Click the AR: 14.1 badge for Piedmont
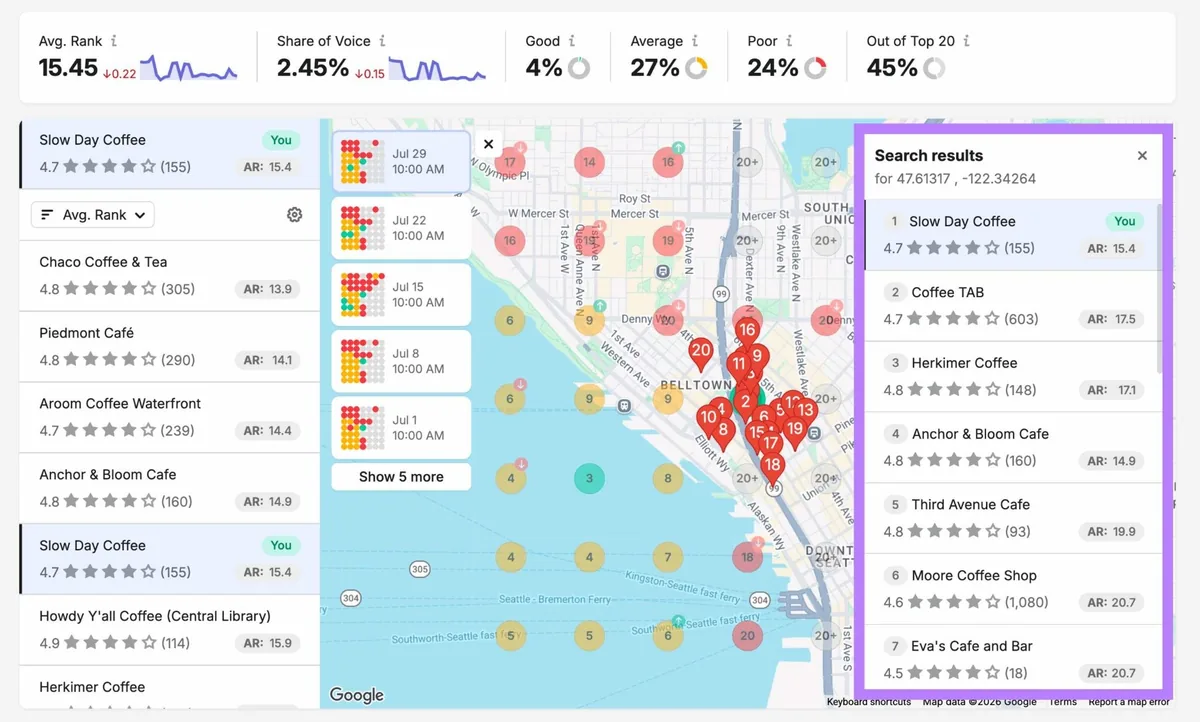Viewport: 1200px width, 722px height. coord(268,360)
